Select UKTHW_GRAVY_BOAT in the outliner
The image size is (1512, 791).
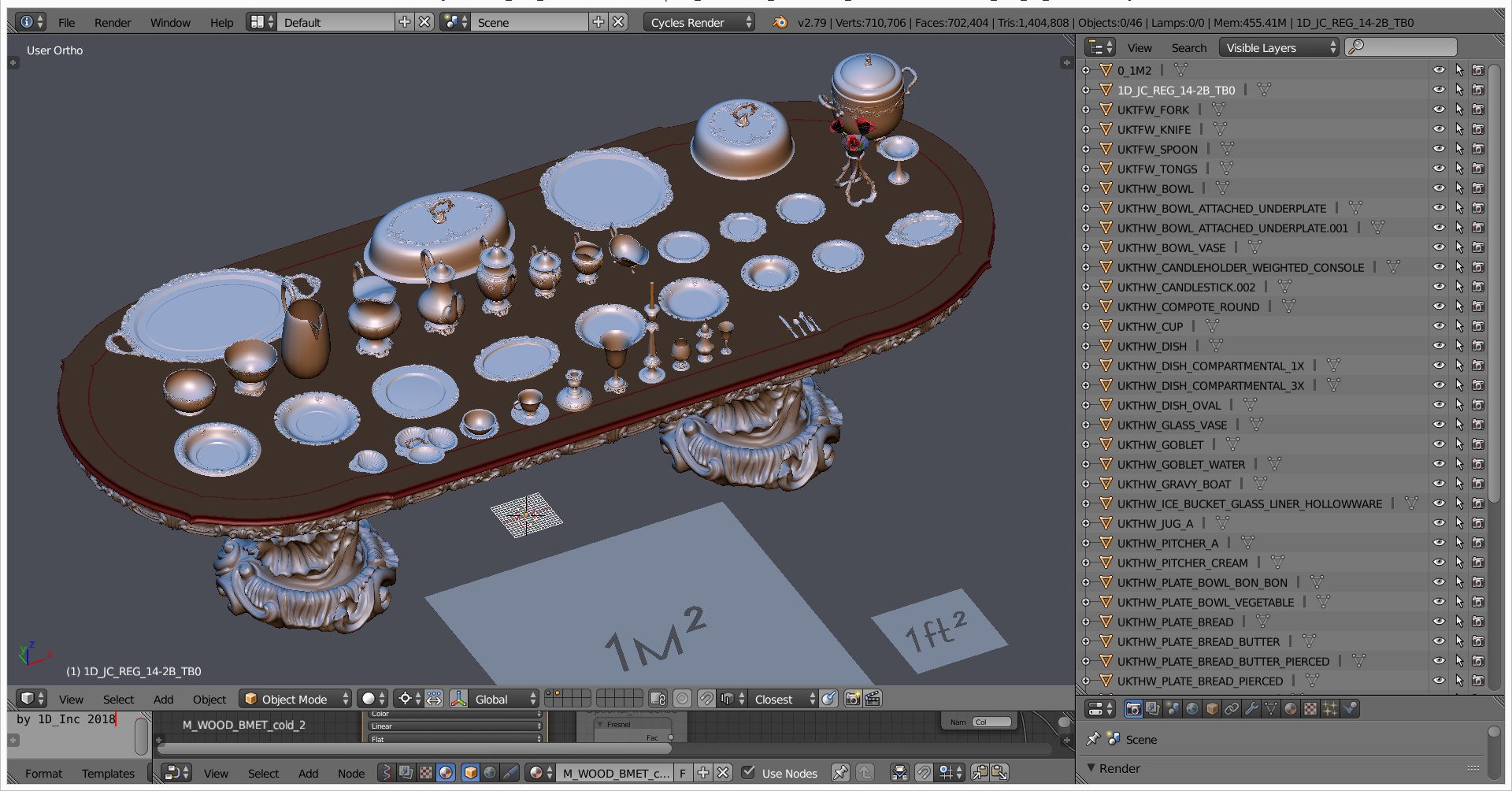[1173, 484]
